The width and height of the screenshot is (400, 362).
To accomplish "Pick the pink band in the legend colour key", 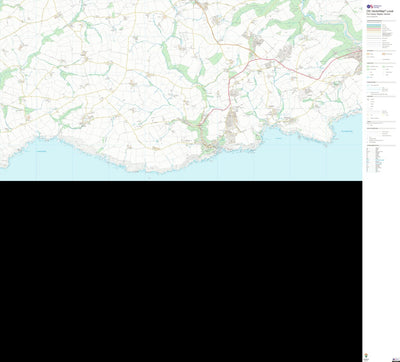I will coord(374,29).
